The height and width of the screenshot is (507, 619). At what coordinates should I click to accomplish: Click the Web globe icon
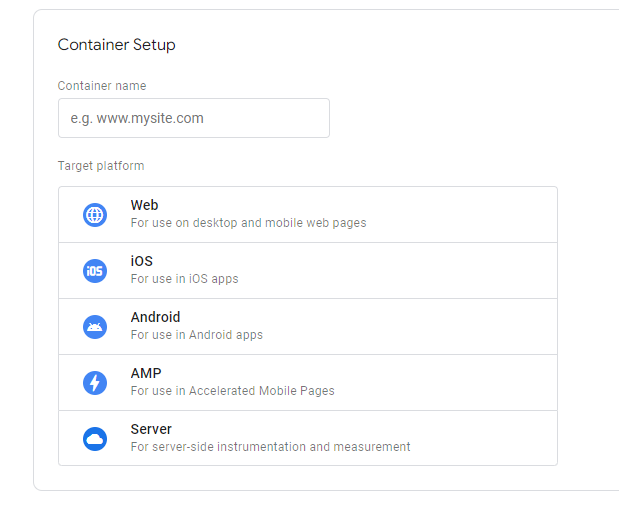pyautogui.click(x=95, y=215)
